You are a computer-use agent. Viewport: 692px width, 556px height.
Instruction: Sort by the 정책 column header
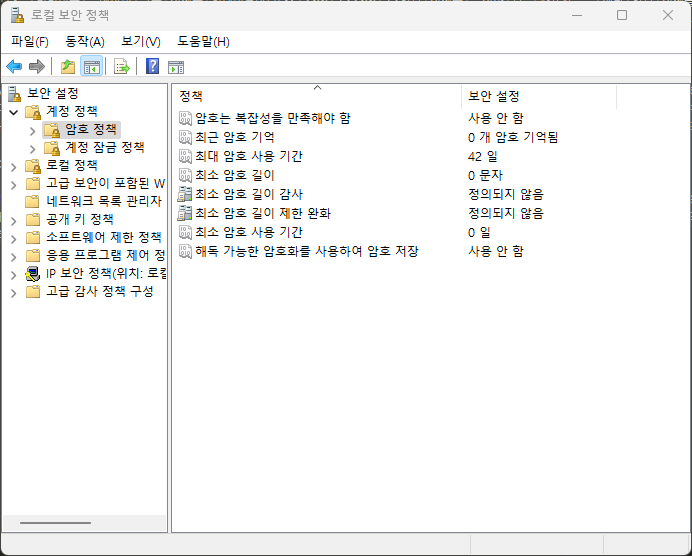tap(316, 96)
